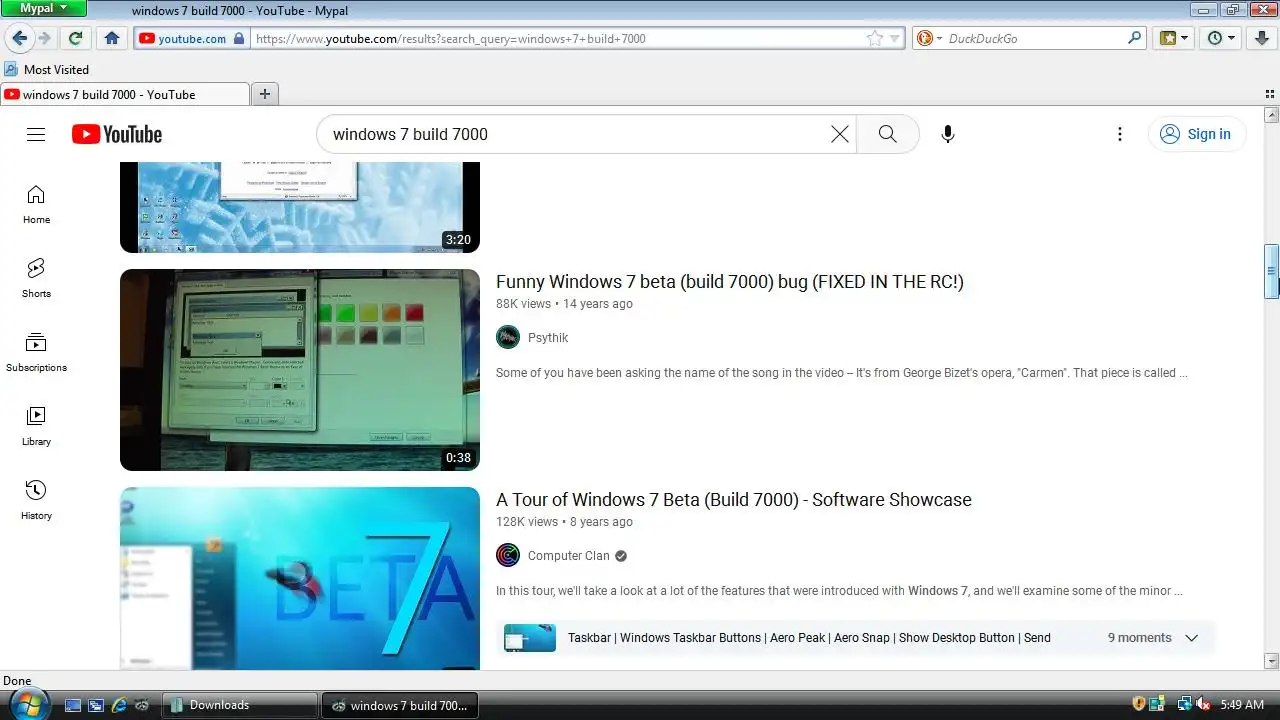Select the windows 7 build 700... taskbar button
Viewport: 1280px width, 720px height.
400,705
